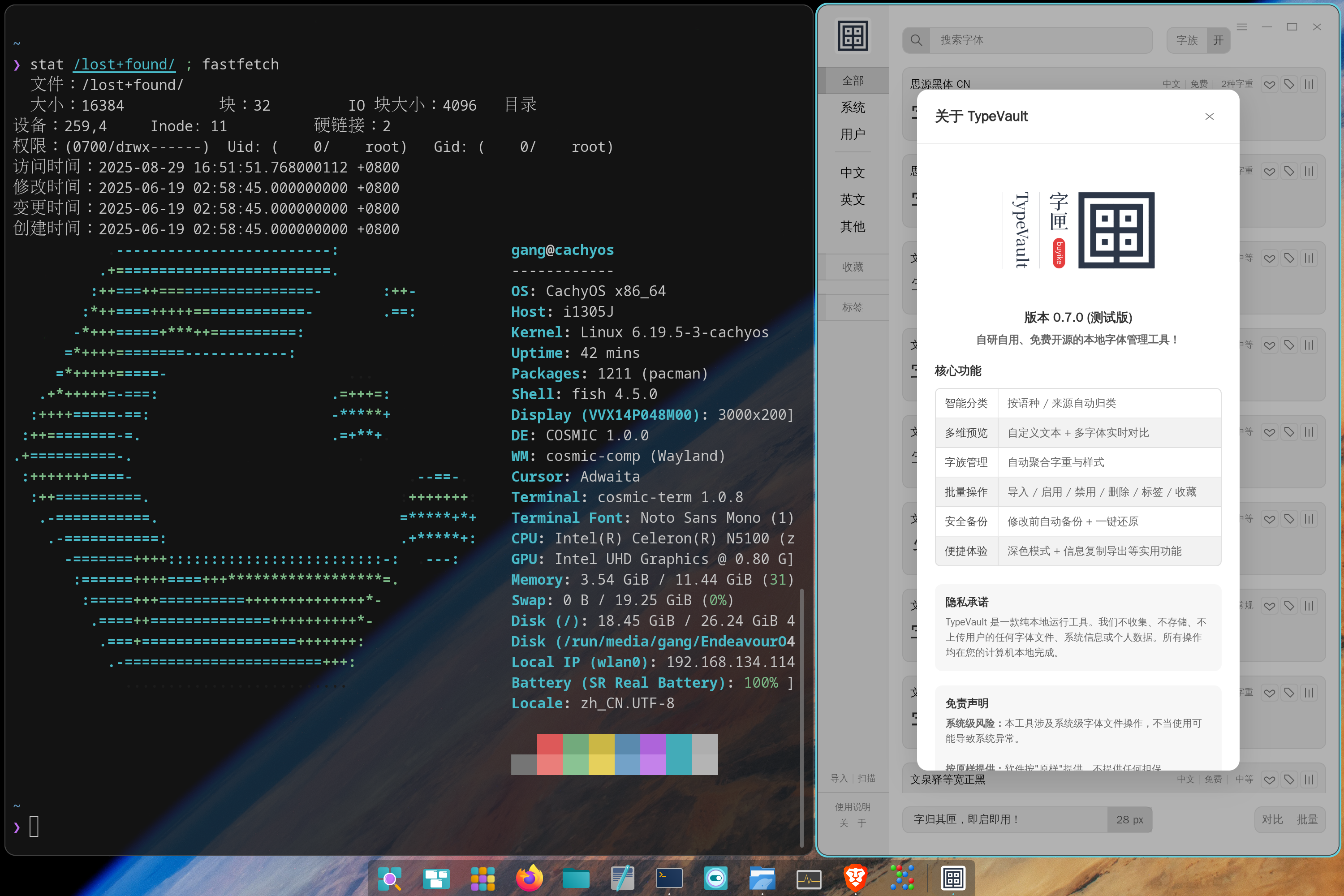Open the 收藏 favorites section
The height and width of the screenshot is (896, 1344).
click(853, 267)
